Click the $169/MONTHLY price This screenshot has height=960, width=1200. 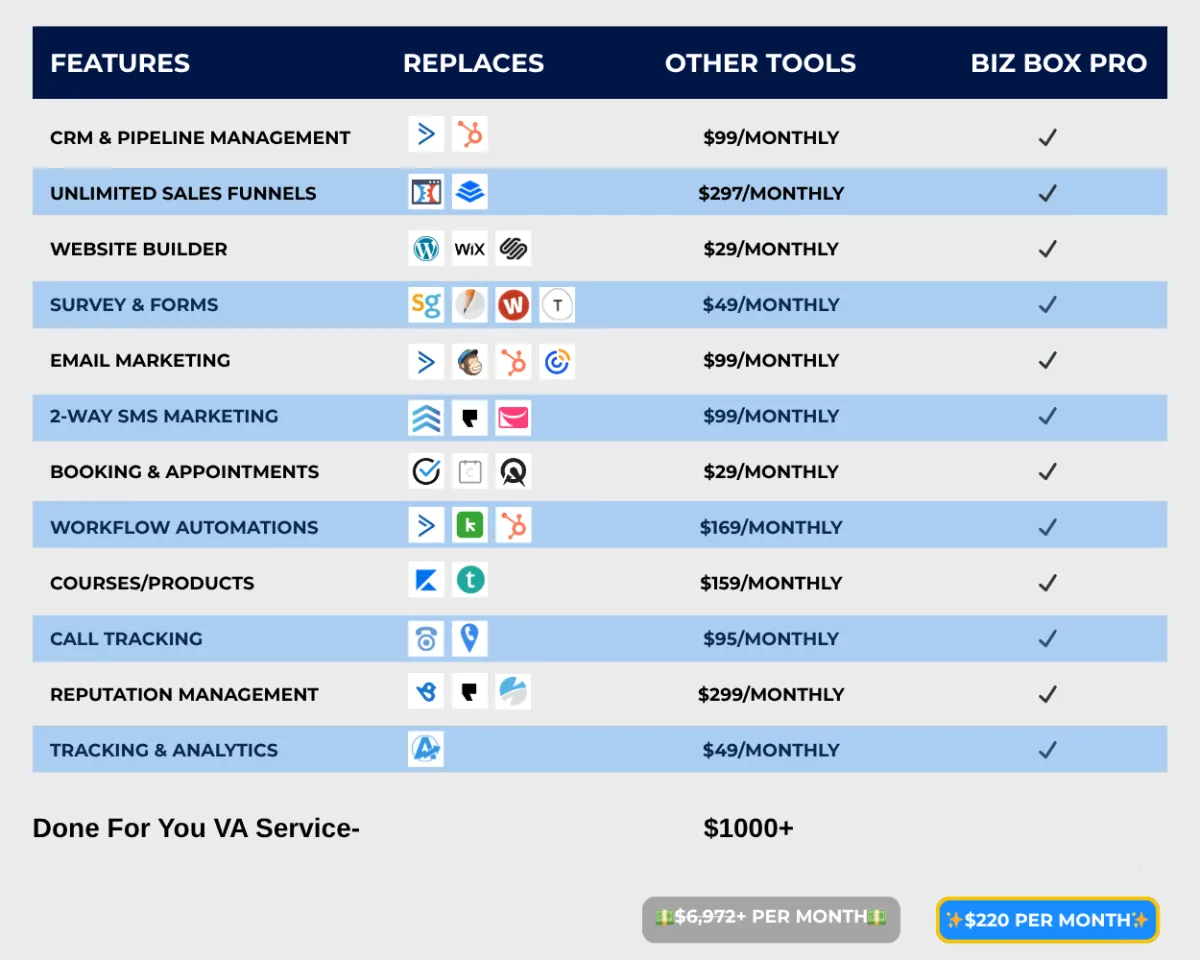[x=771, y=528]
